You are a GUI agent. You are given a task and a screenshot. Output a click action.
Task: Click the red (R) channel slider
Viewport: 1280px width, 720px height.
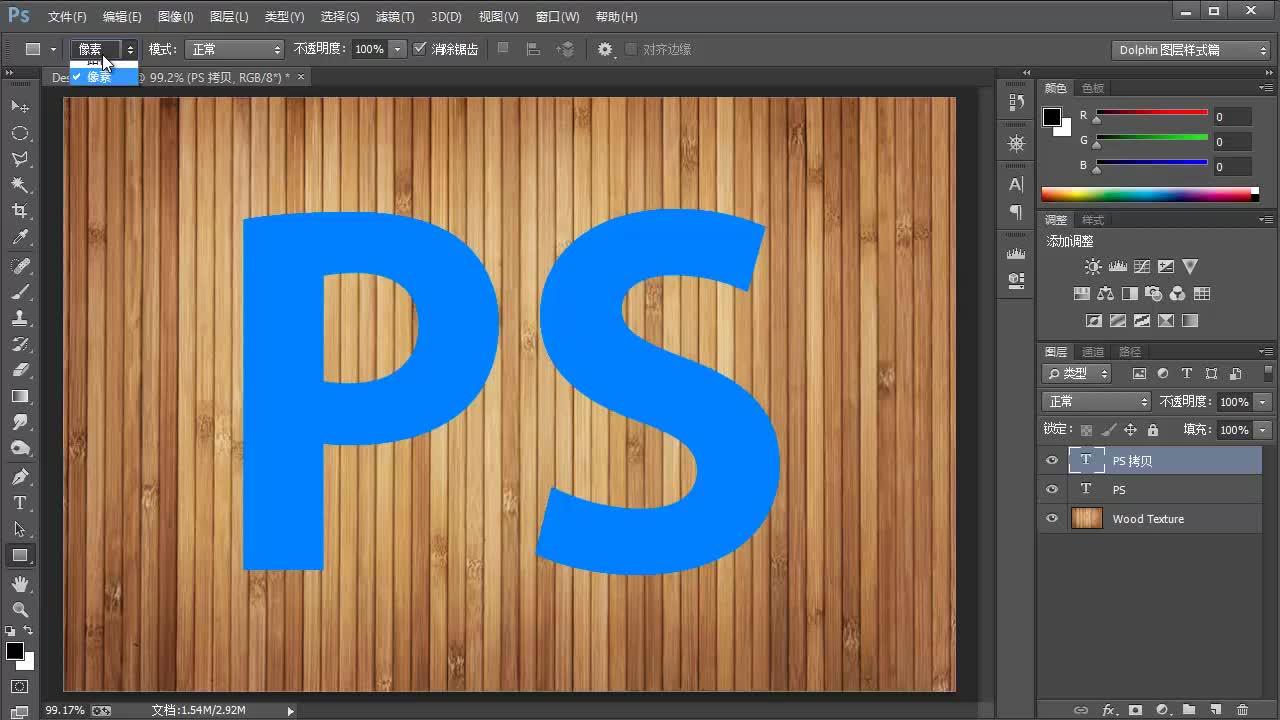click(1152, 116)
